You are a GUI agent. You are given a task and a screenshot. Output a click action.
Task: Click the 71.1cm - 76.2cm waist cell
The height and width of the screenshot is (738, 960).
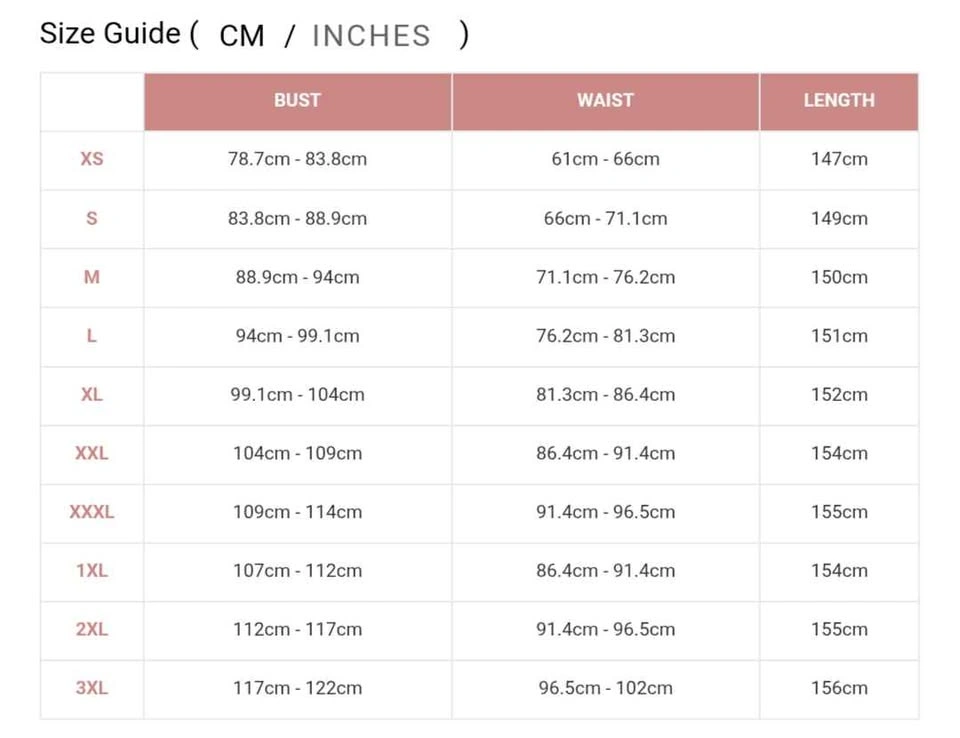(x=606, y=277)
